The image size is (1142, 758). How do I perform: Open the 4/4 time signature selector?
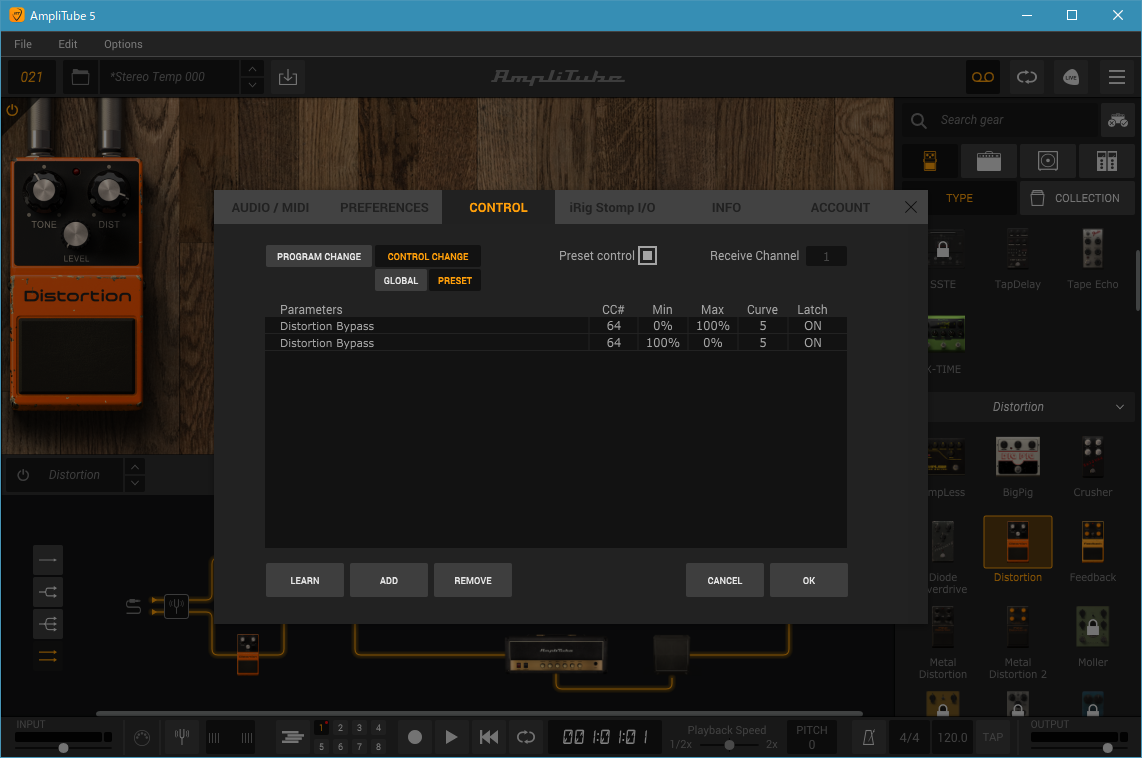[909, 738]
